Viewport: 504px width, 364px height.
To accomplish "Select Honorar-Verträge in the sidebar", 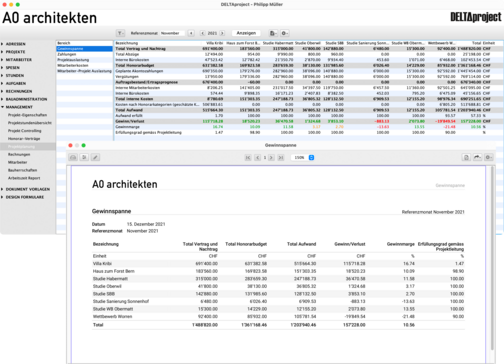I will point(24,139).
